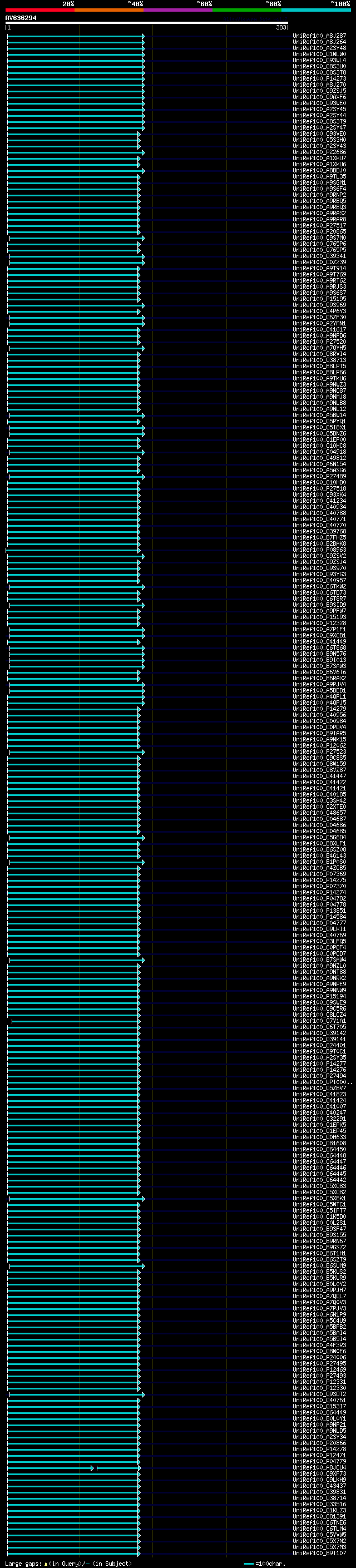356x1568 pixels.
Task: Select the UniRef100_P20866 label
Action: pyautogui.click(x=319, y=1443)
